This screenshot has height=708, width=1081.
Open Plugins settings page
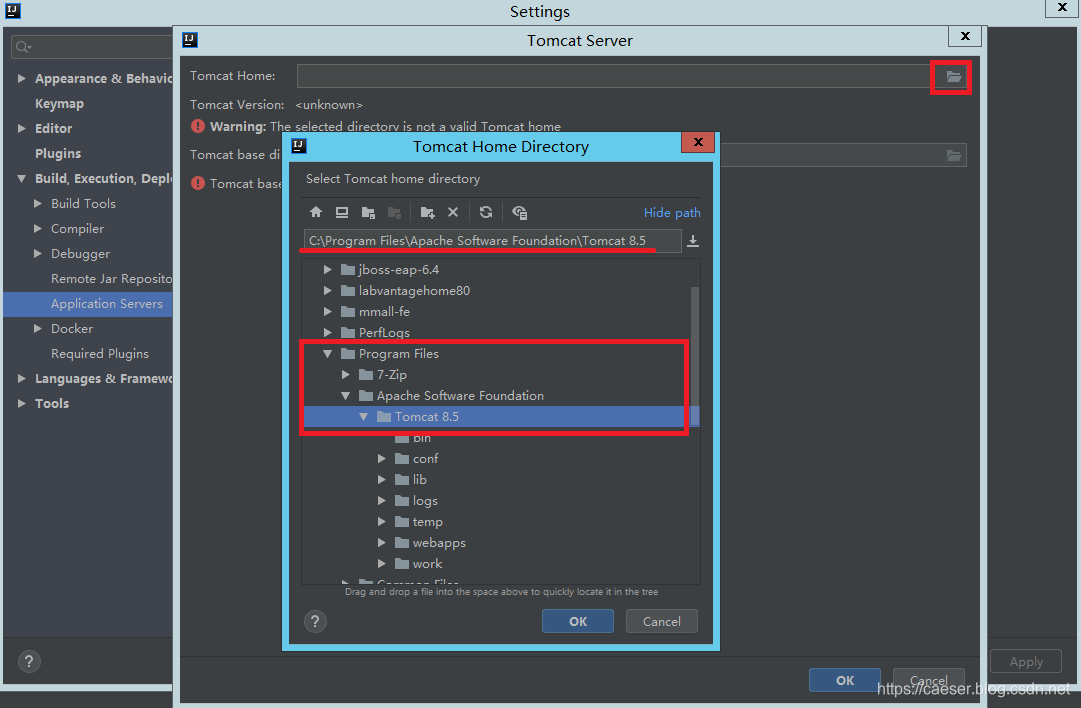tap(58, 153)
